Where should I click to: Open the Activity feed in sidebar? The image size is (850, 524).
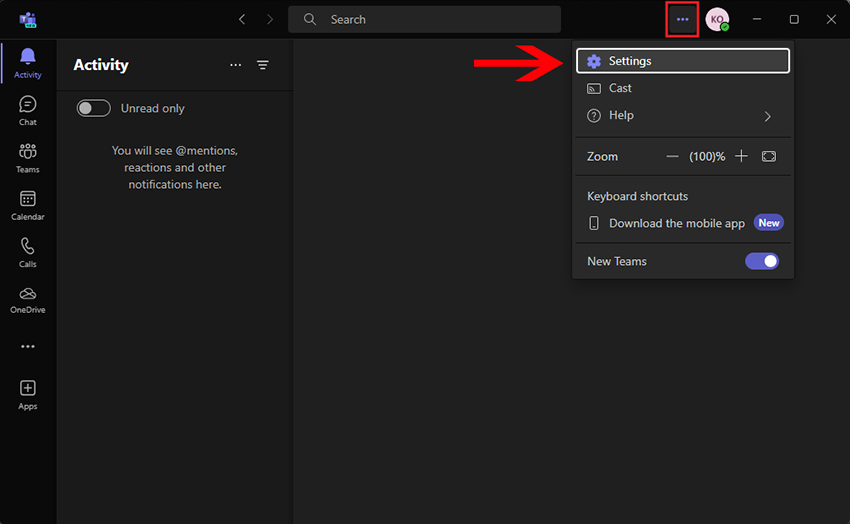tap(28, 62)
